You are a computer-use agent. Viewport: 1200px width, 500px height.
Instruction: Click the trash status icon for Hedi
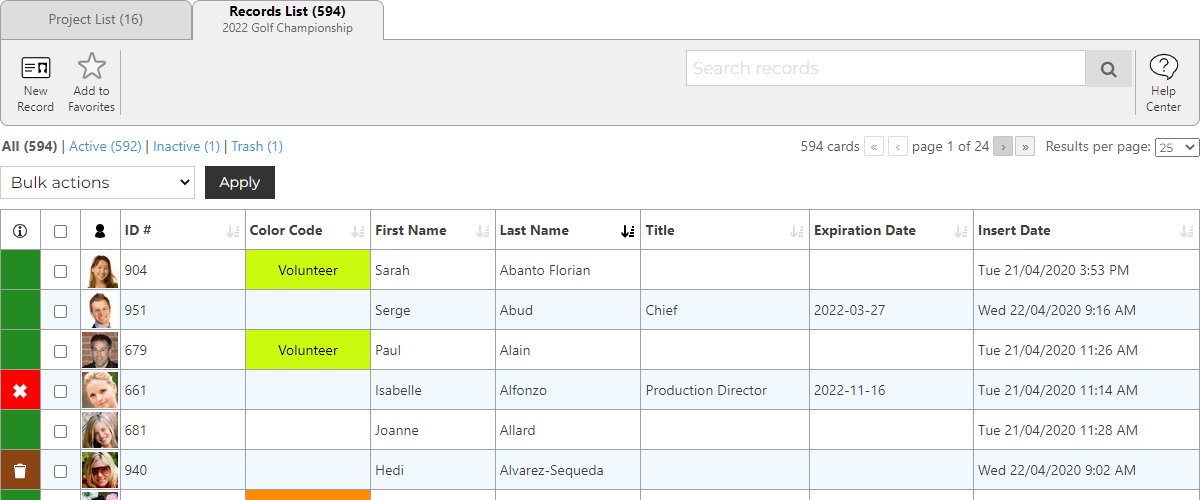coord(20,470)
